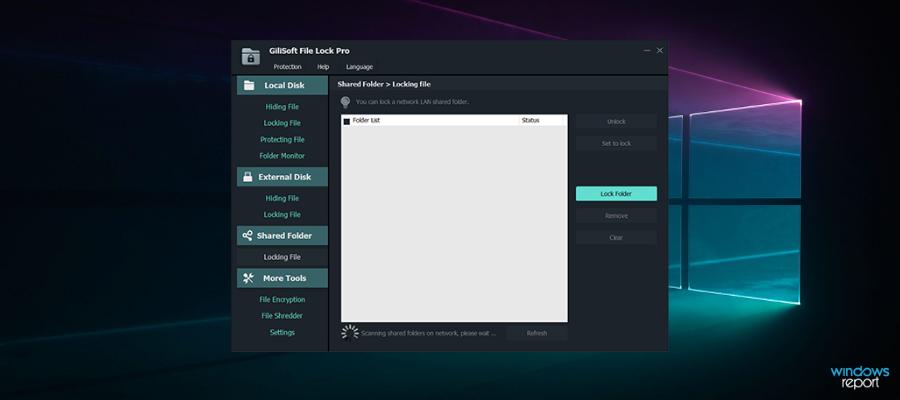
Task: Open the Protection menu
Action: coord(287,67)
